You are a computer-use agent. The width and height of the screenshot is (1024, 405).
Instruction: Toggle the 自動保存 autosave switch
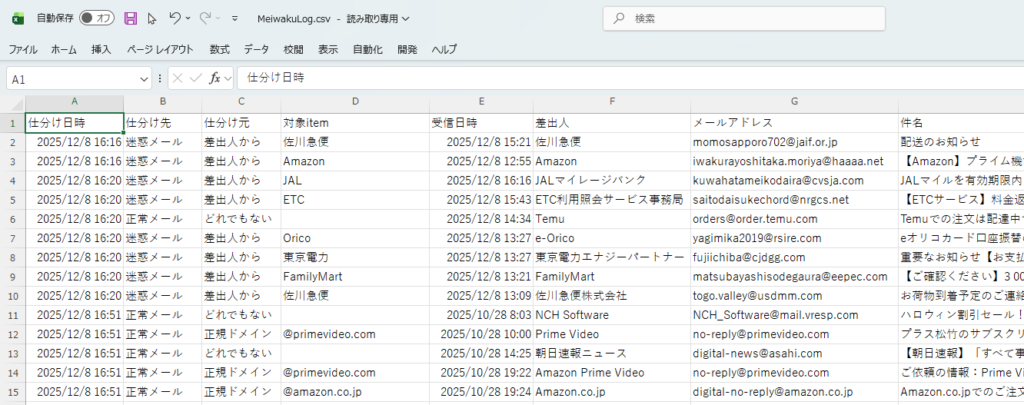(x=97, y=18)
